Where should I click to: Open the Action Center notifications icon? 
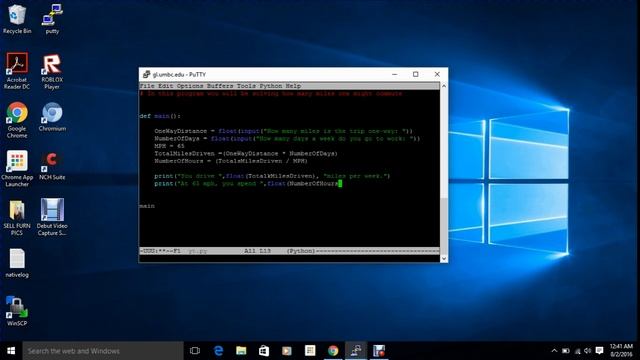click(x=599, y=351)
